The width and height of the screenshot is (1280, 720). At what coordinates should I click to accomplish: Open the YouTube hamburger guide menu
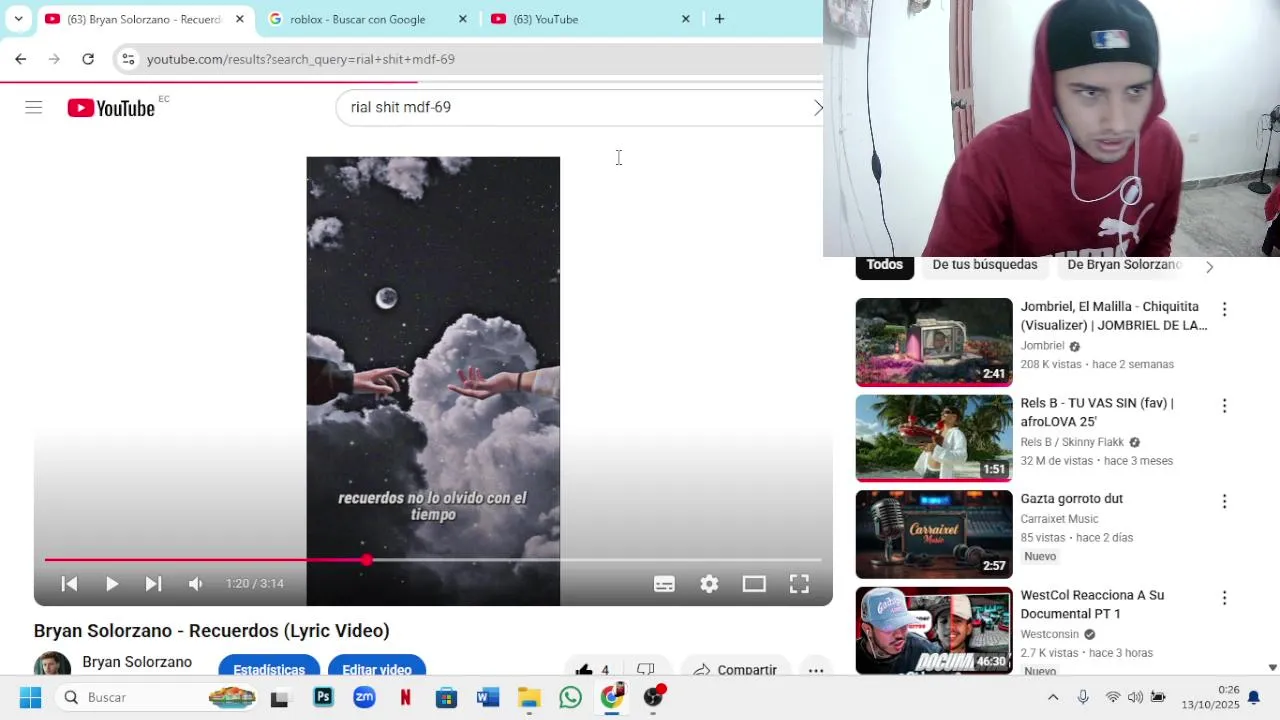click(34, 108)
